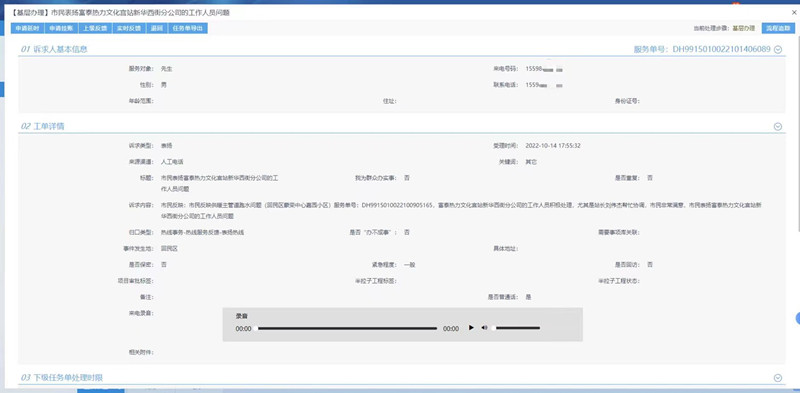Close the work order dialog

click(x=793, y=13)
